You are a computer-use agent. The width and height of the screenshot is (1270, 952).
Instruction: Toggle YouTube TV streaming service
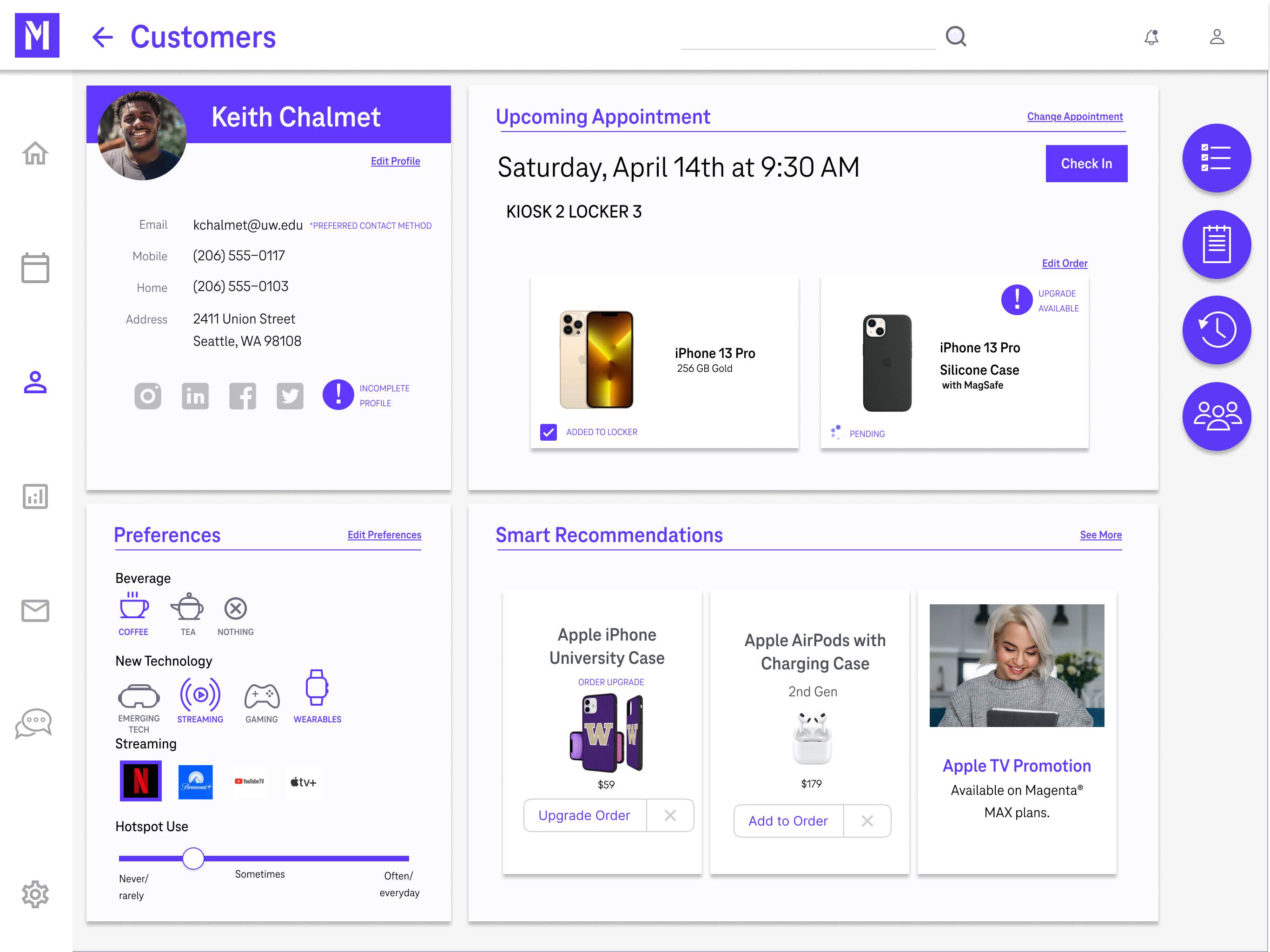coord(249,781)
